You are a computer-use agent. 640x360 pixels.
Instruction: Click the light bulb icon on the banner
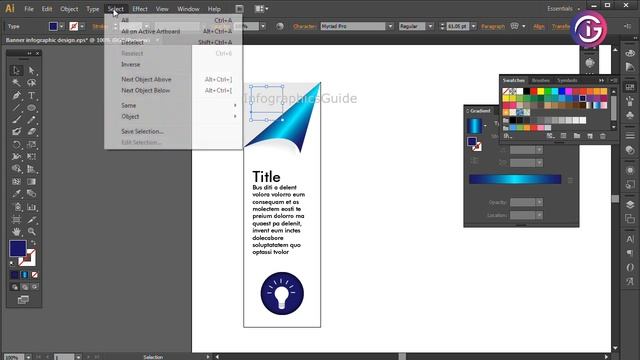(282, 293)
